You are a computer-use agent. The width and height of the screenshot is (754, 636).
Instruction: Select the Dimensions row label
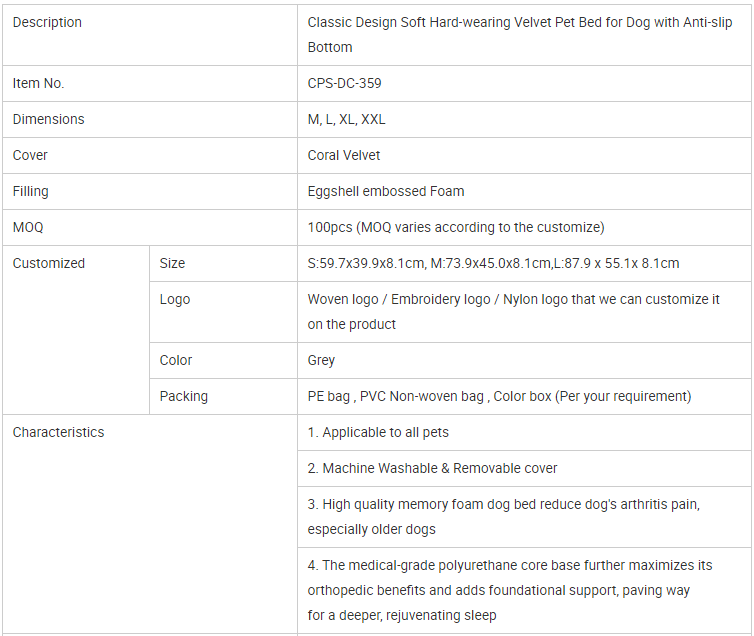point(48,120)
